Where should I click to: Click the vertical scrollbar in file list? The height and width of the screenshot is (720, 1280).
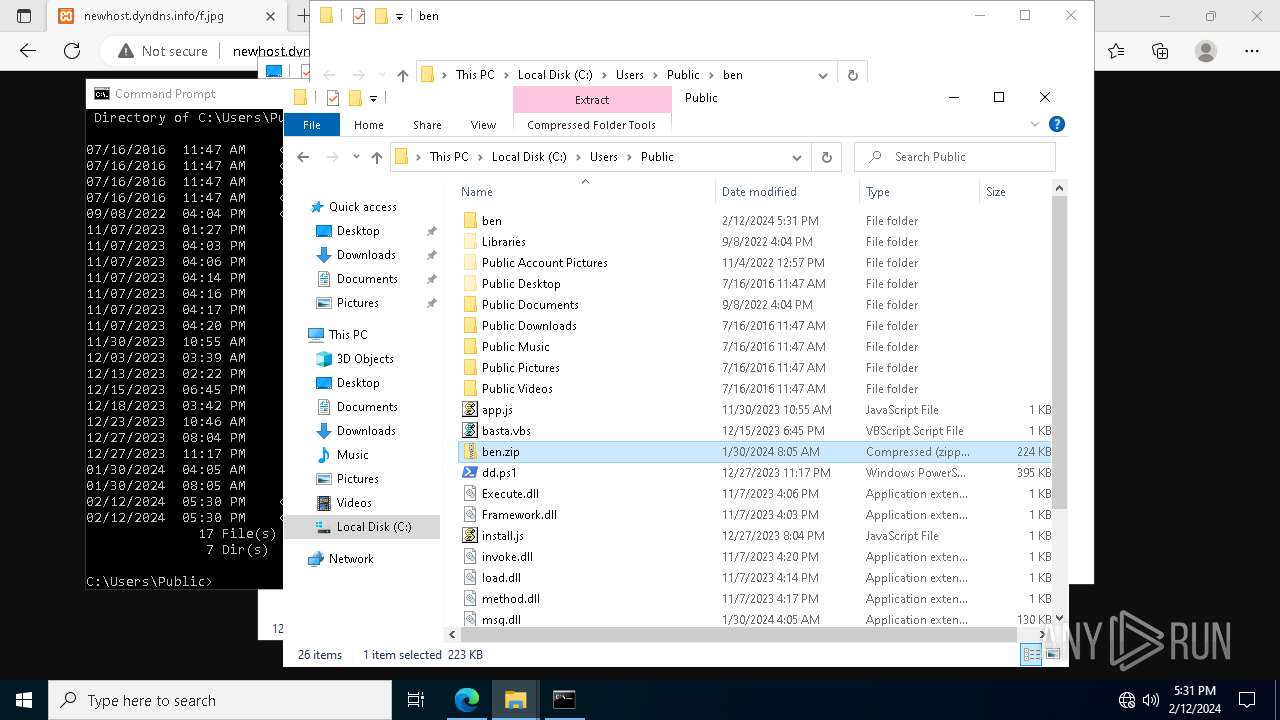[x=1060, y=350]
